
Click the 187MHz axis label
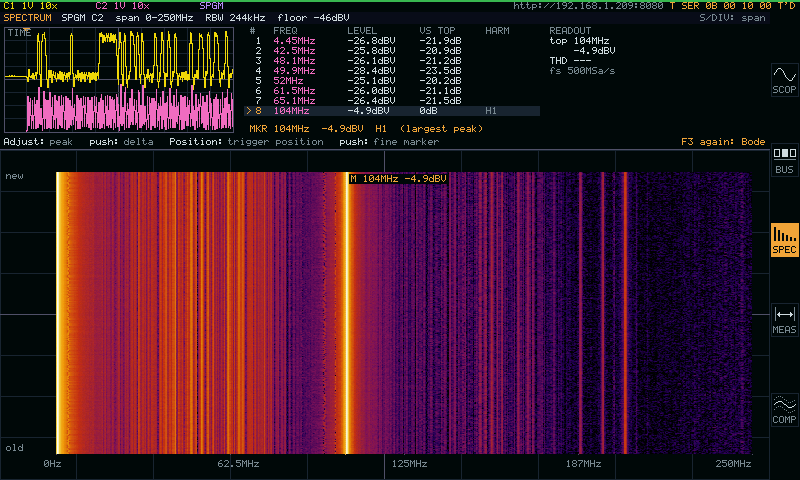[583, 464]
